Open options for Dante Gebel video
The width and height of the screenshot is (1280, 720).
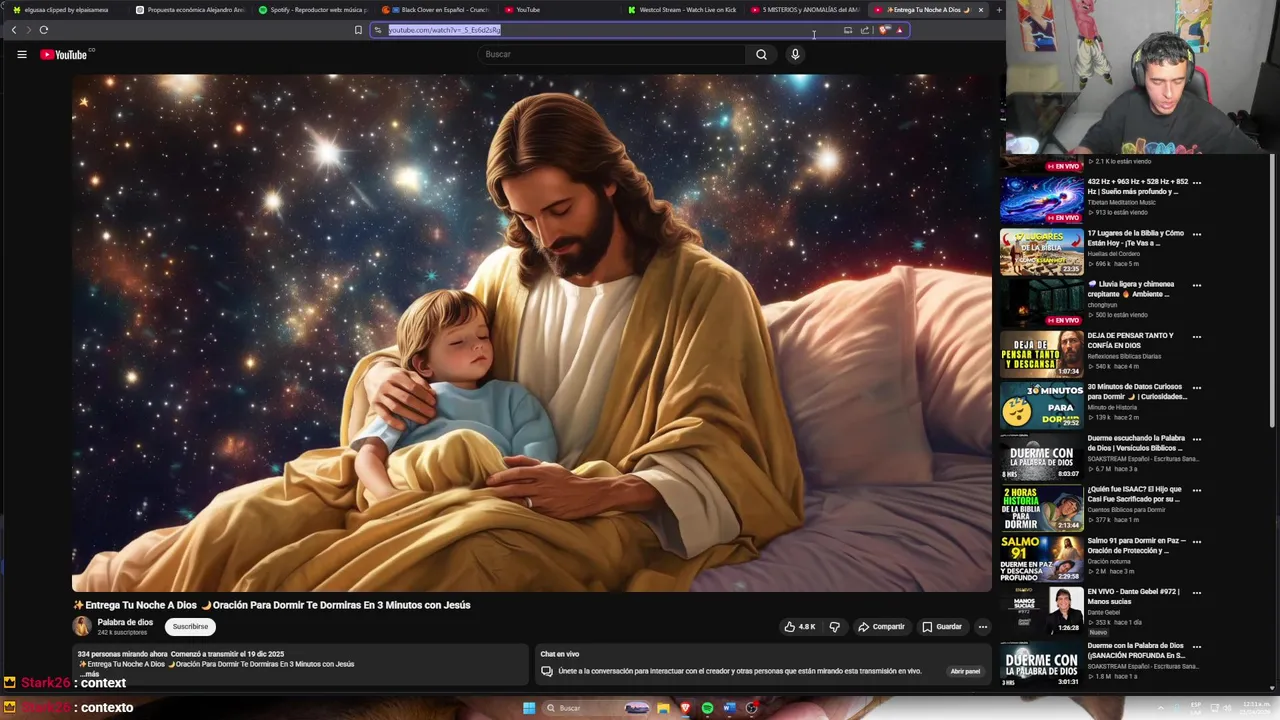1197,593
